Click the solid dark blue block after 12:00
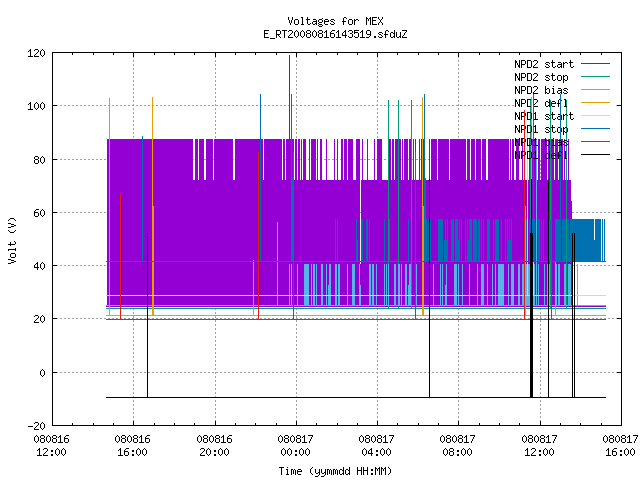The image size is (640, 480). click(x=588, y=240)
